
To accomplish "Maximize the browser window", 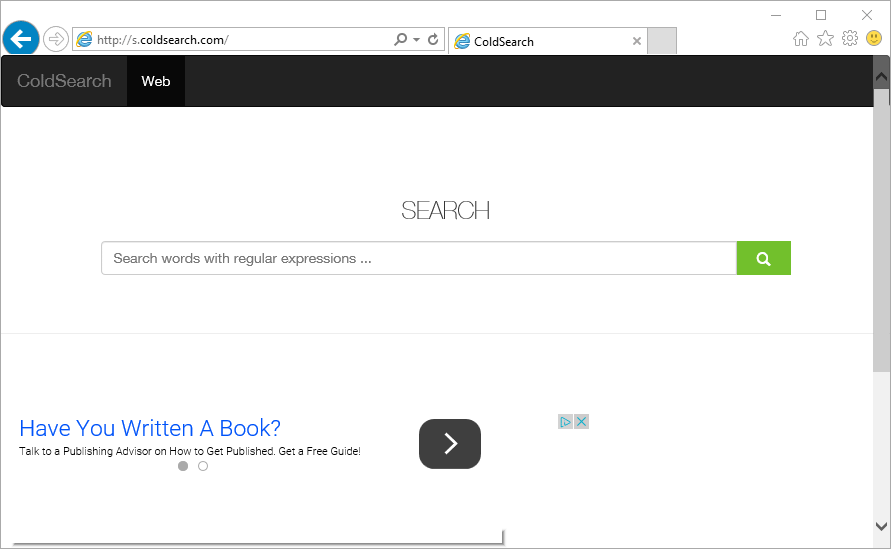I will (821, 15).
